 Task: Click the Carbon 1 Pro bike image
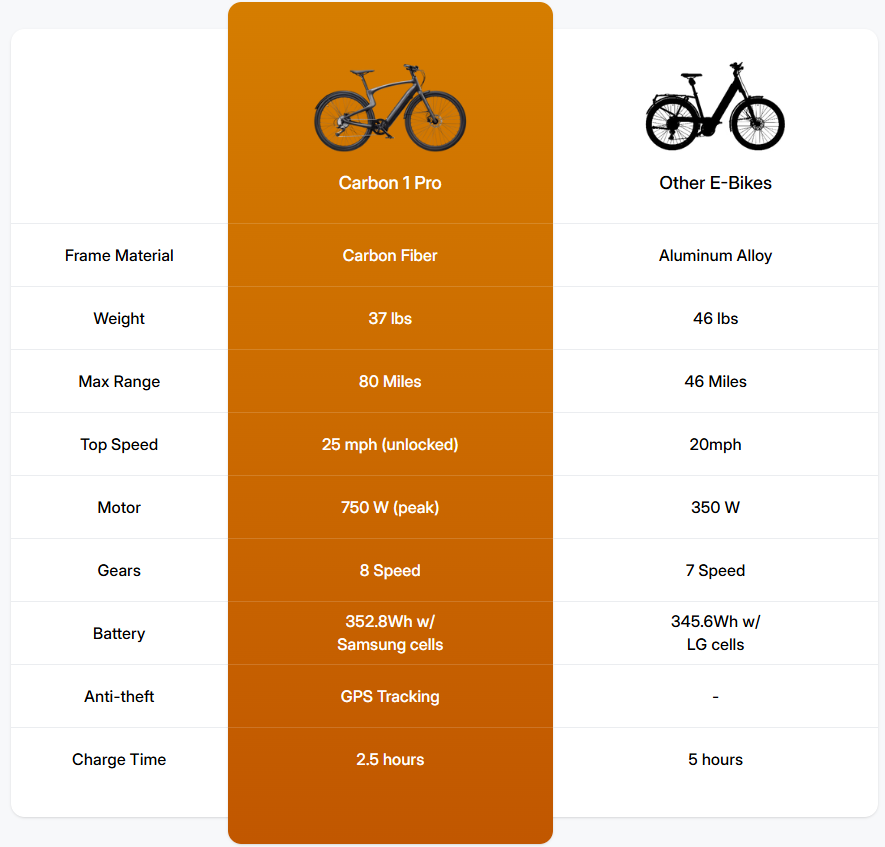coord(390,108)
